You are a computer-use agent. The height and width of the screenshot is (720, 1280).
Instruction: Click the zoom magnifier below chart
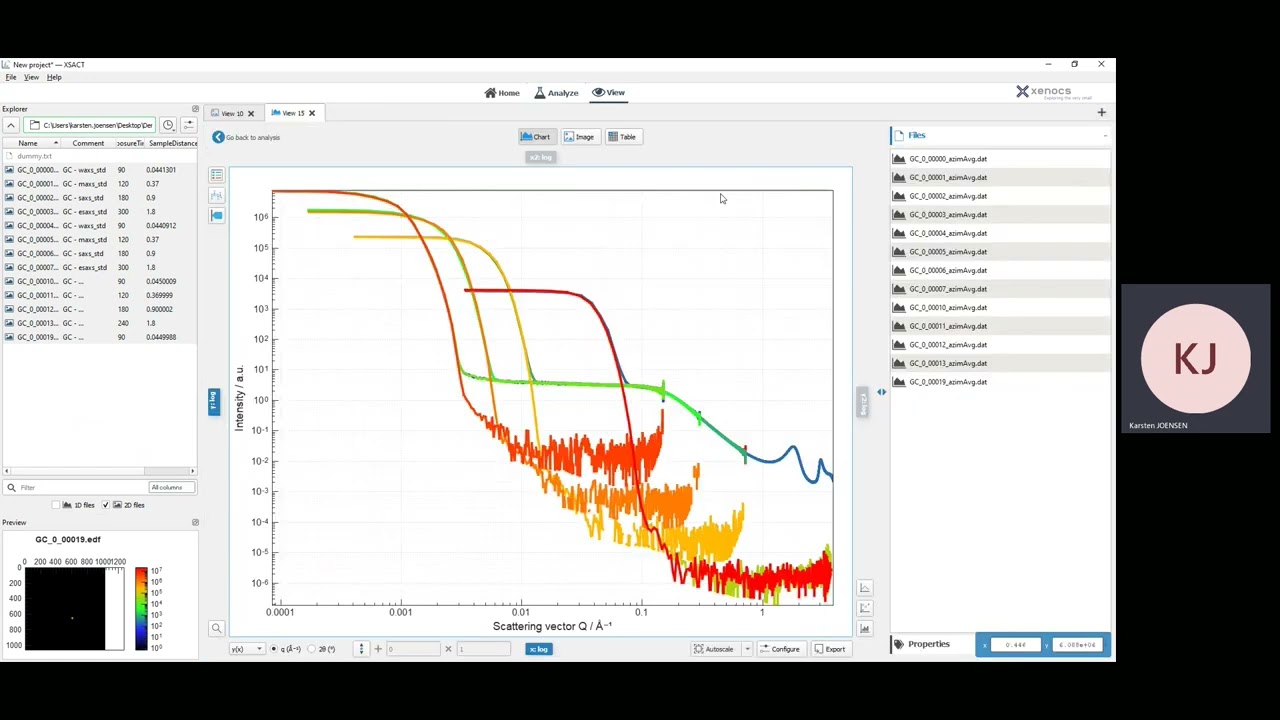tap(216, 628)
